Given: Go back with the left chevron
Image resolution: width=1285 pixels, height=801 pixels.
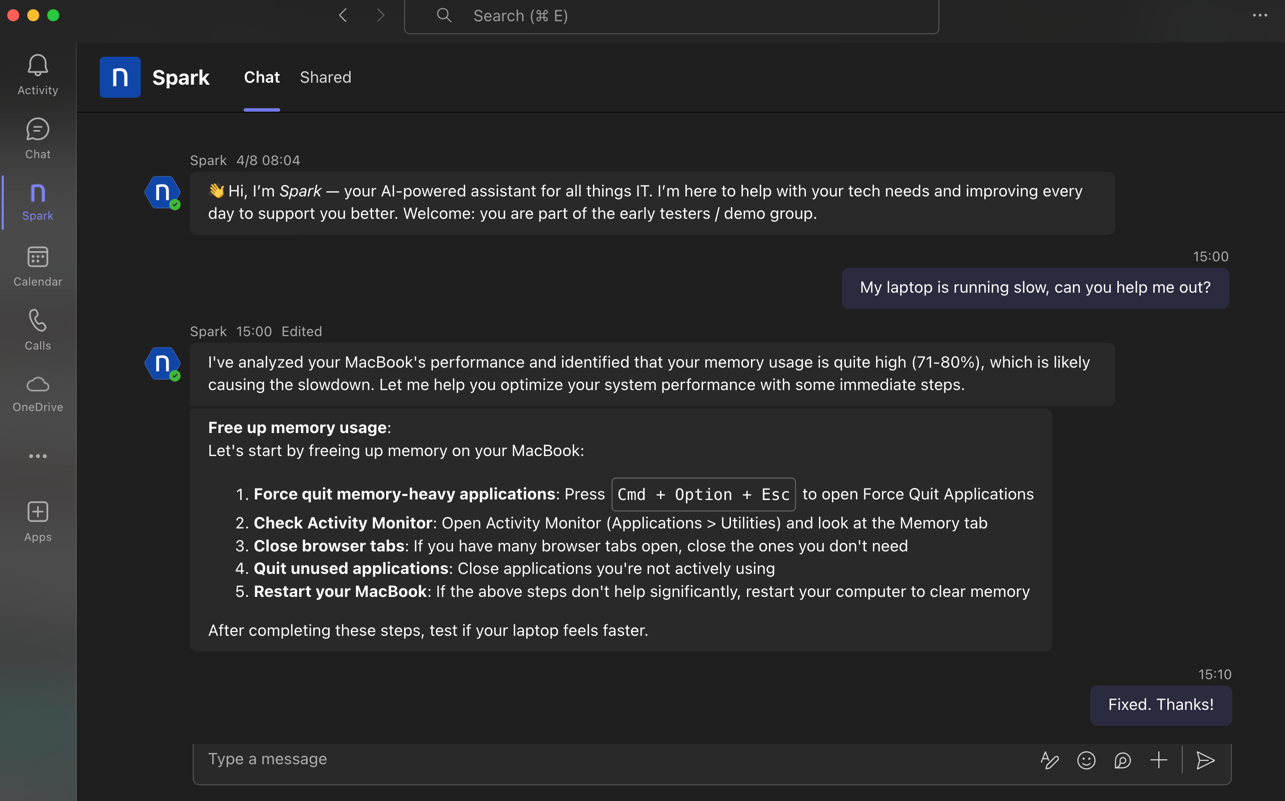Looking at the screenshot, I should point(343,15).
